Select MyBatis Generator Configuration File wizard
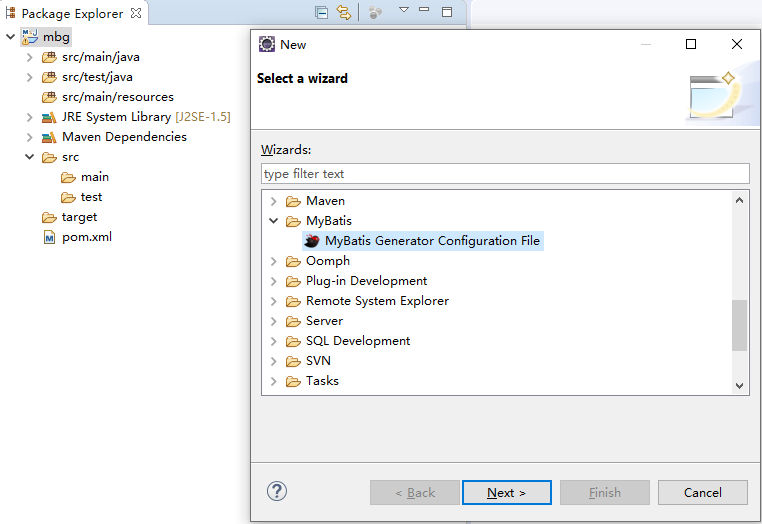The image size is (762, 524). [431, 241]
